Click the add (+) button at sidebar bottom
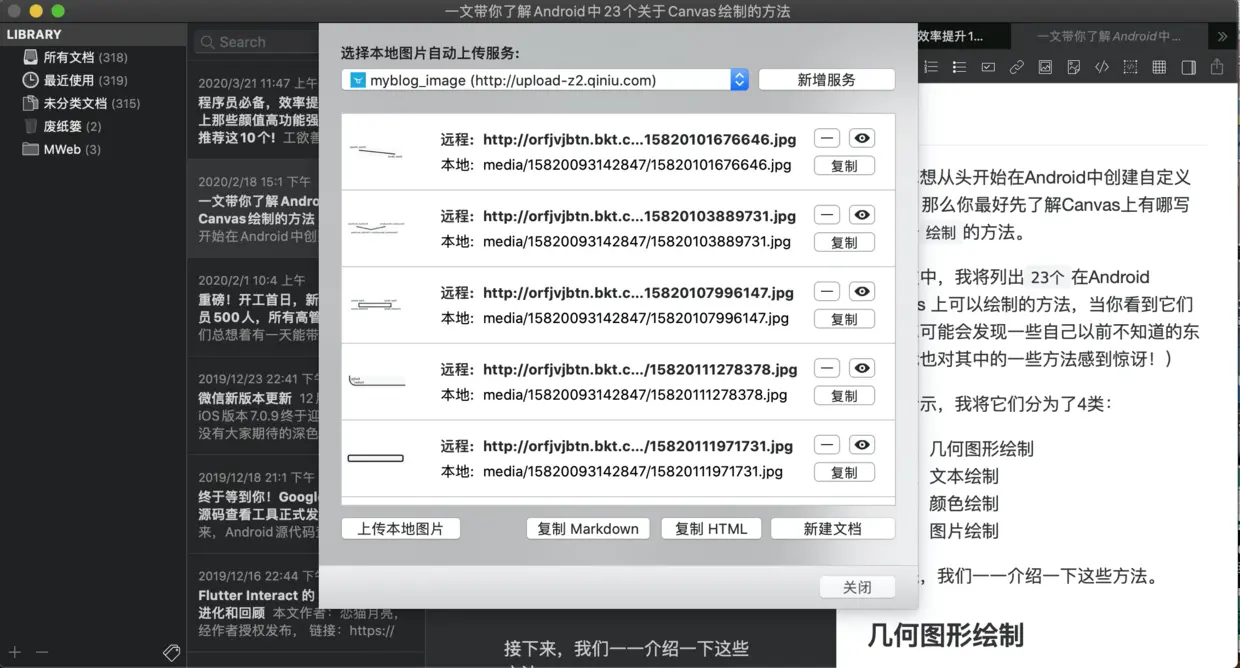This screenshot has height=668, width=1240. (x=15, y=652)
